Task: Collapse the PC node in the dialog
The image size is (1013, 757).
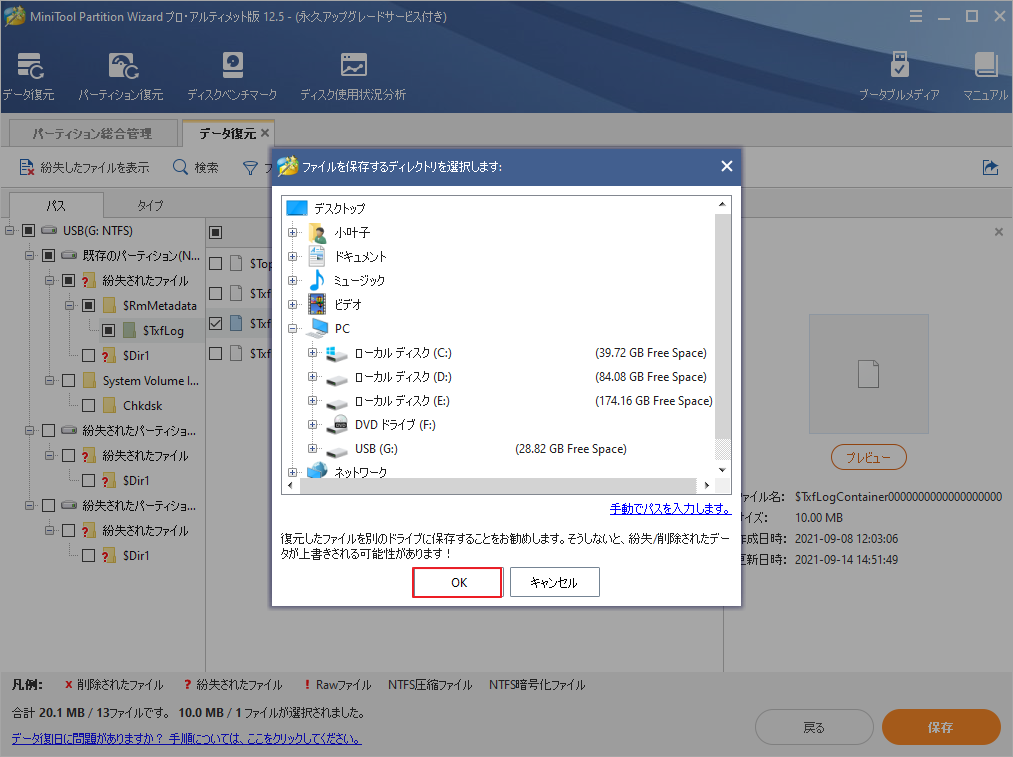Action: 291,329
